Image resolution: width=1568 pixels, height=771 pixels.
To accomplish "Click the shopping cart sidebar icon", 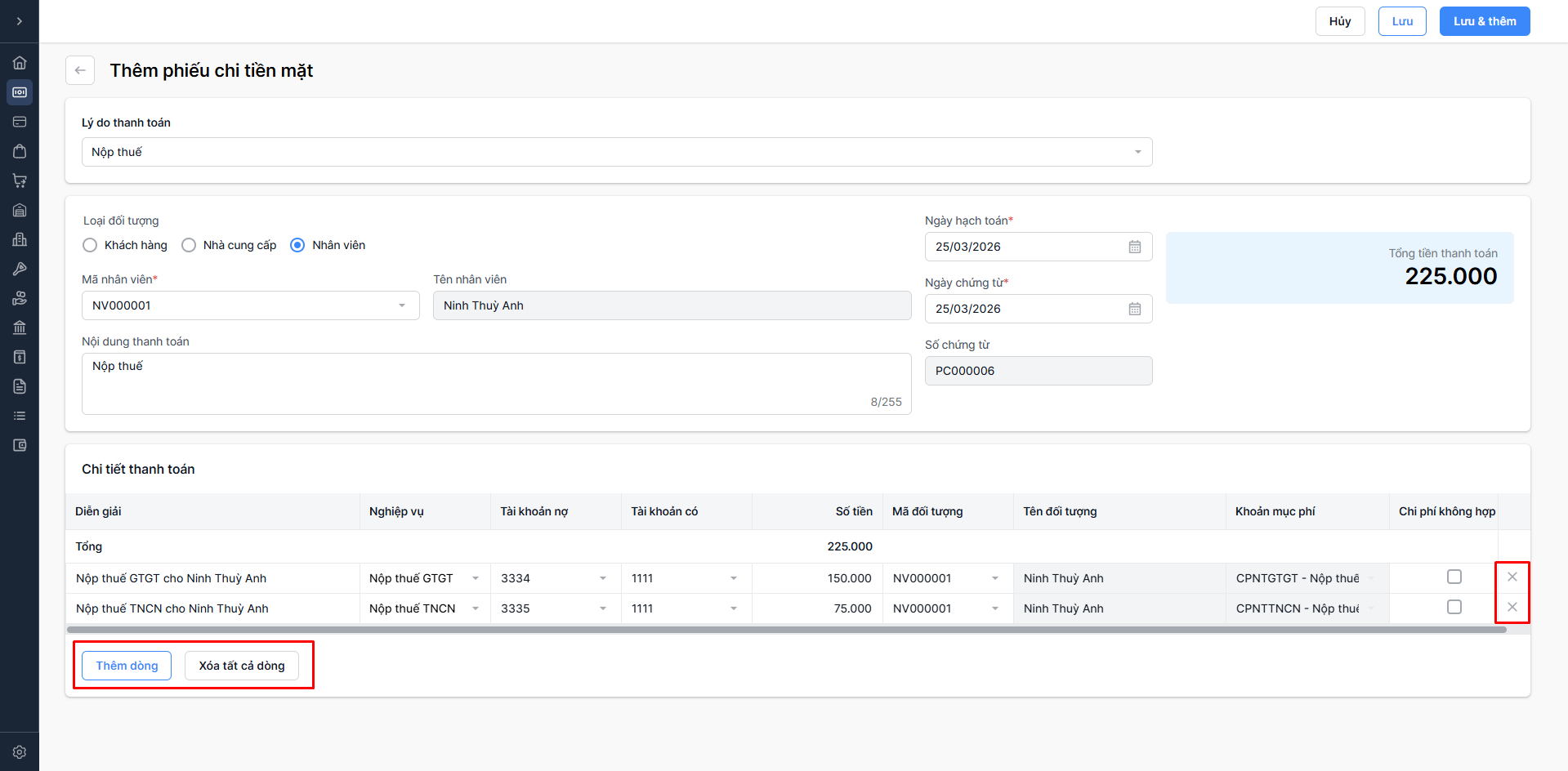I will click(20, 180).
